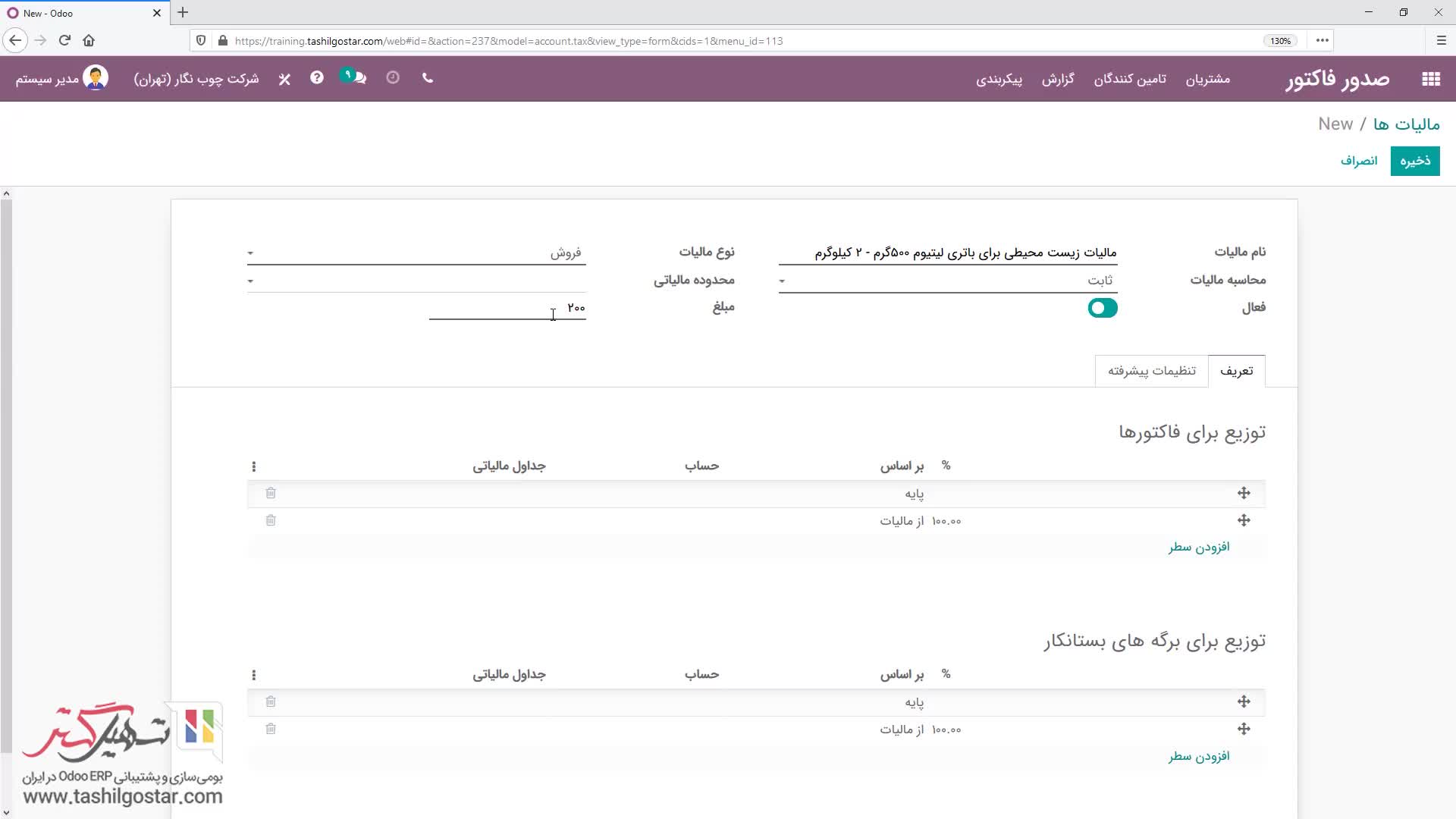Expand the 'نوع مالیات' tax type dropdown
Image resolution: width=1456 pixels, height=819 pixels.
pos(416,253)
